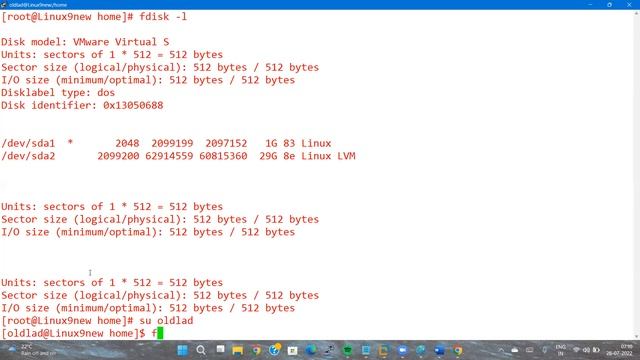Click the OneDrive cloud tray icon
This screenshot has height=360, width=640.
[515, 350]
